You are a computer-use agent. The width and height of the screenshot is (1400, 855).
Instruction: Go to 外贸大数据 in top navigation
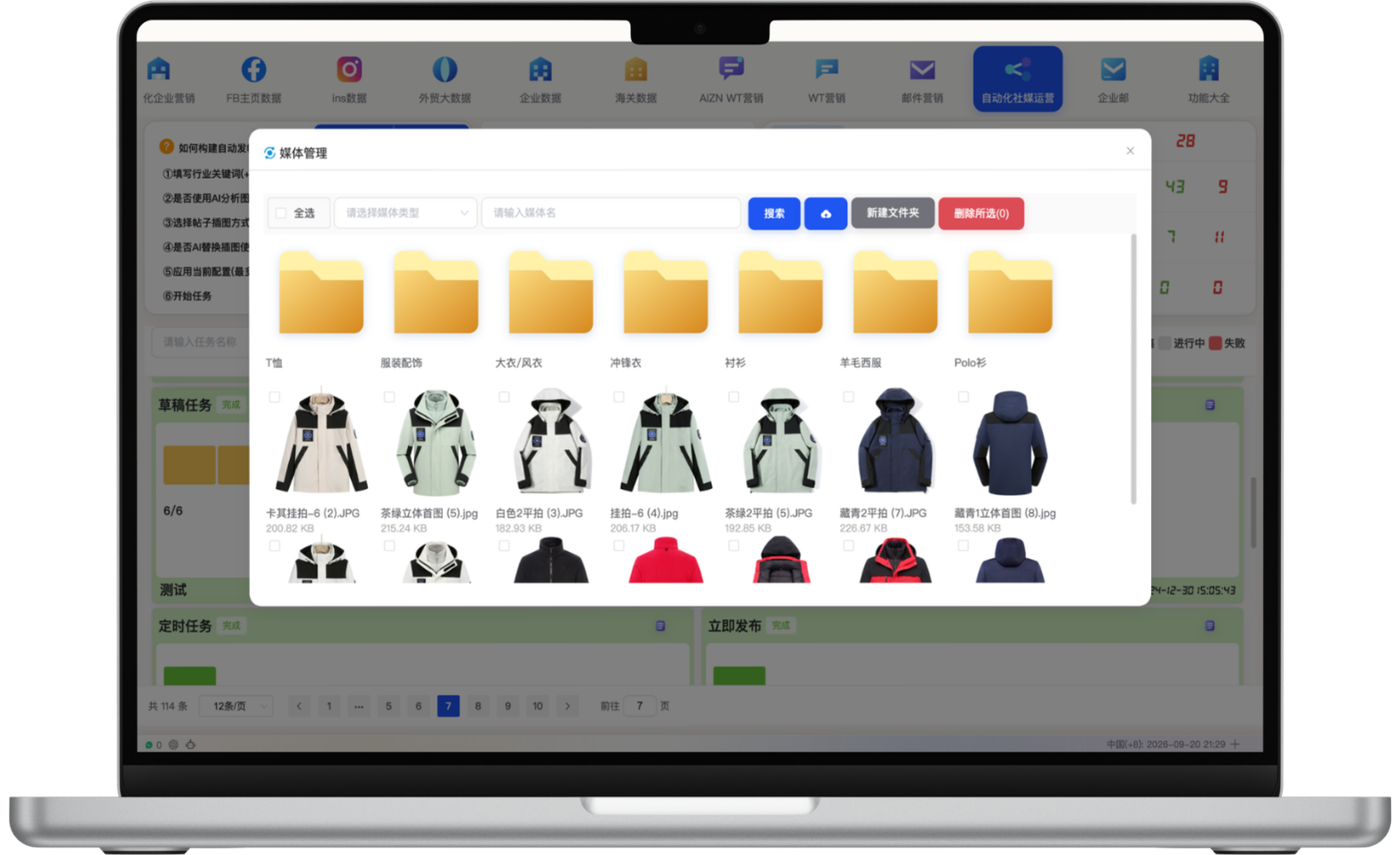click(444, 79)
